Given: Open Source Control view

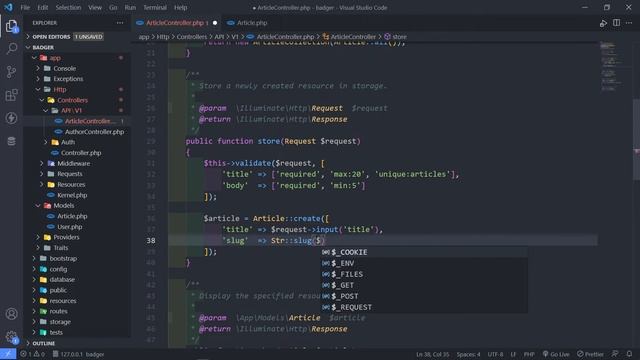Looking at the screenshot, I should tap(11, 72).
